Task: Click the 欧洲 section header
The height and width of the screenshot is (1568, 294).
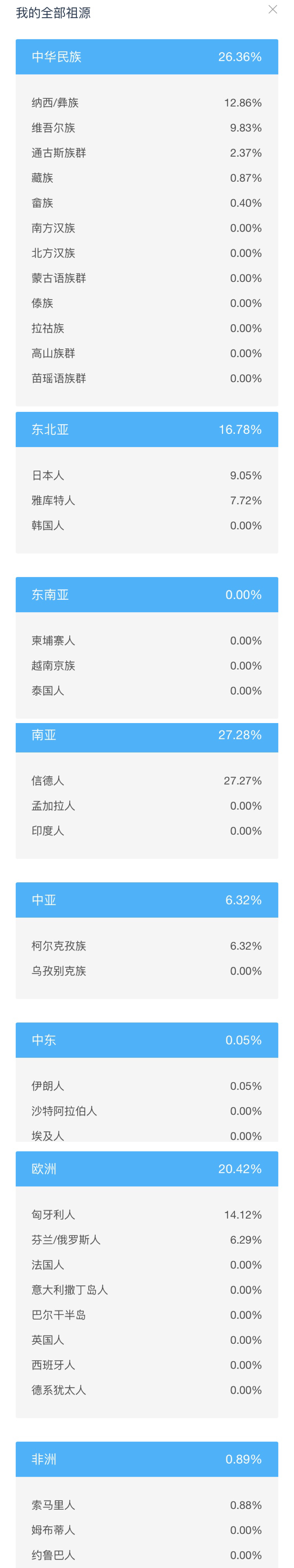Action: pyautogui.click(x=147, y=1169)
